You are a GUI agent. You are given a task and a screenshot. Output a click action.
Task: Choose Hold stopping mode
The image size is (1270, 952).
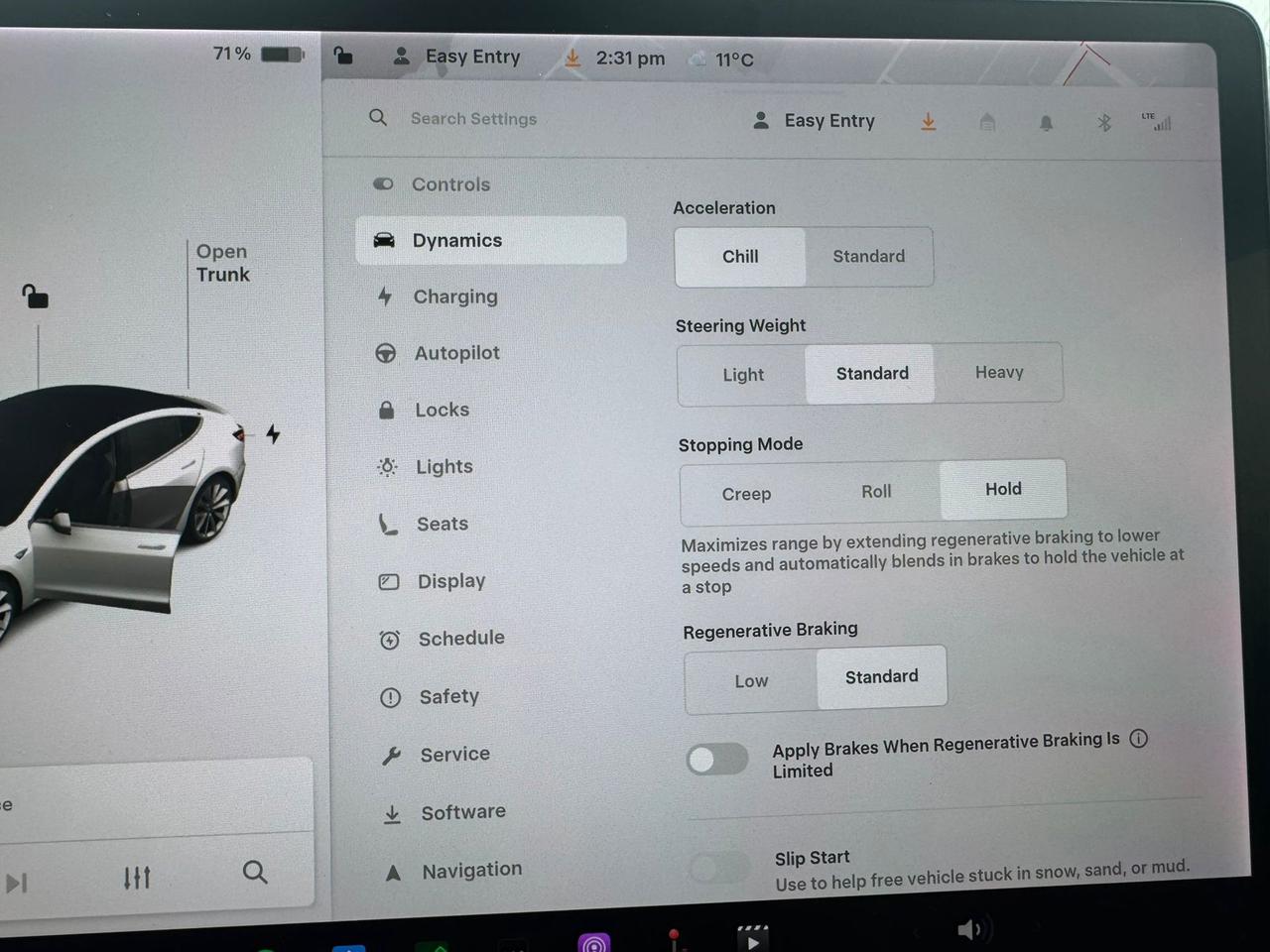tap(1003, 489)
